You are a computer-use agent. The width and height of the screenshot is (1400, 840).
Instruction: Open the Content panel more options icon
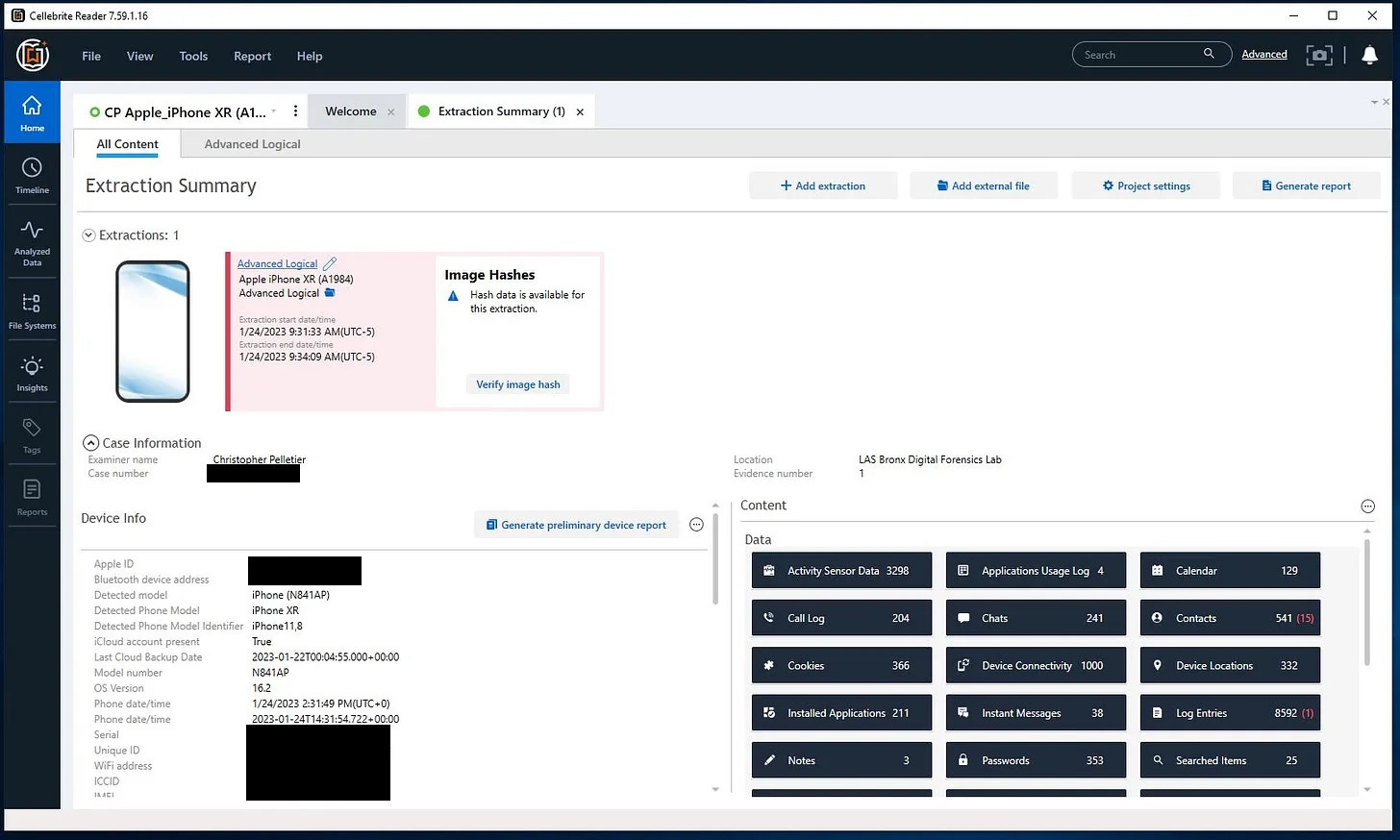(1367, 506)
